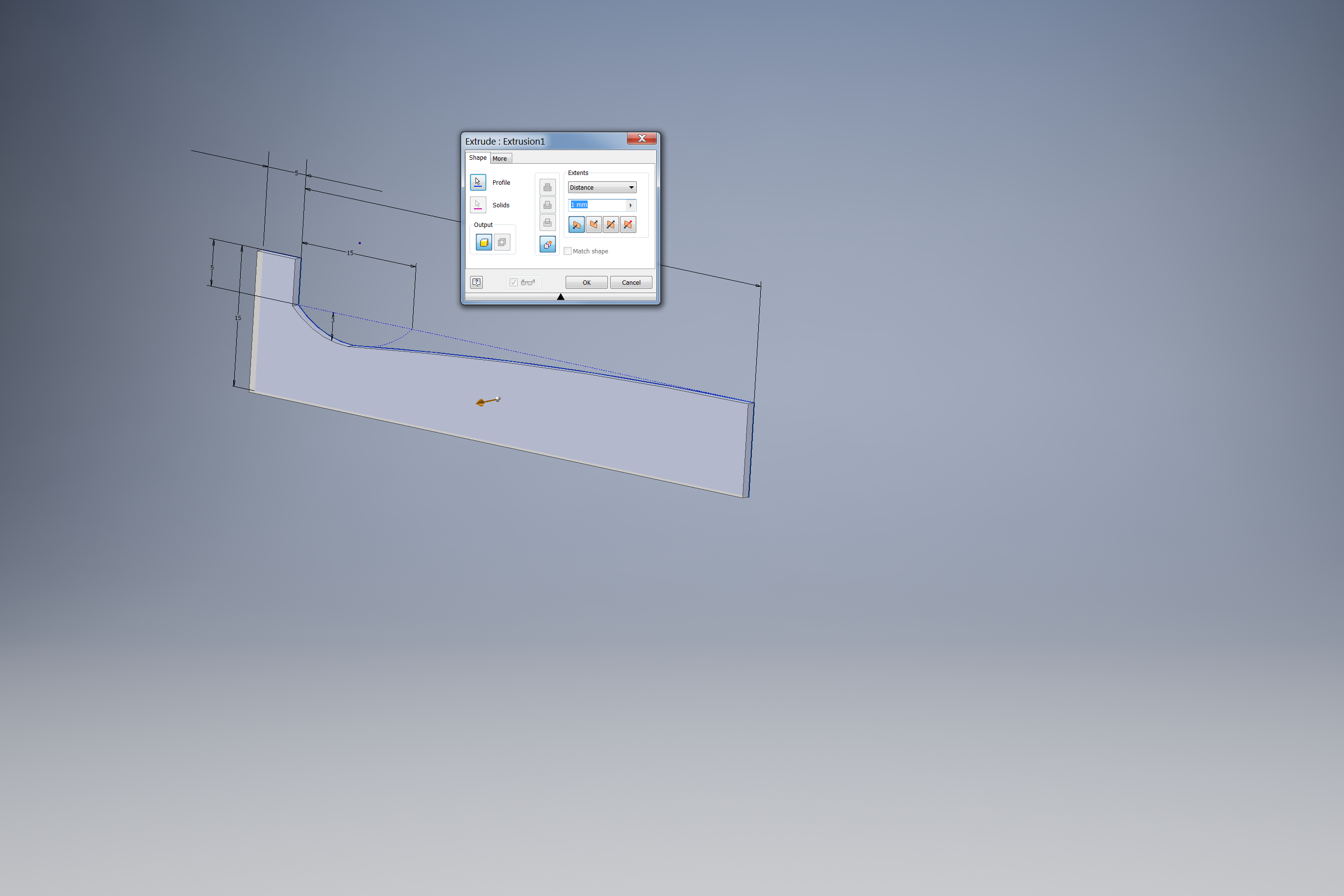The image size is (1344, 896).
Task: Set extrude Direction 2
Action: pos(594,224)
